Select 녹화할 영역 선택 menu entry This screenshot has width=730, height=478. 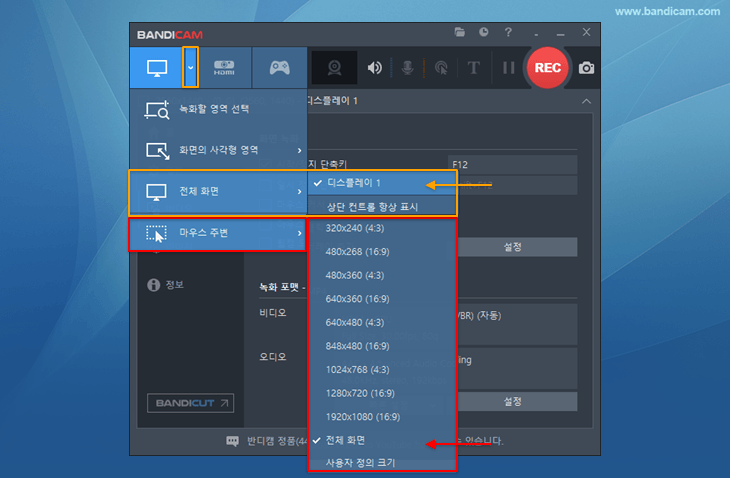coord(218,109)
